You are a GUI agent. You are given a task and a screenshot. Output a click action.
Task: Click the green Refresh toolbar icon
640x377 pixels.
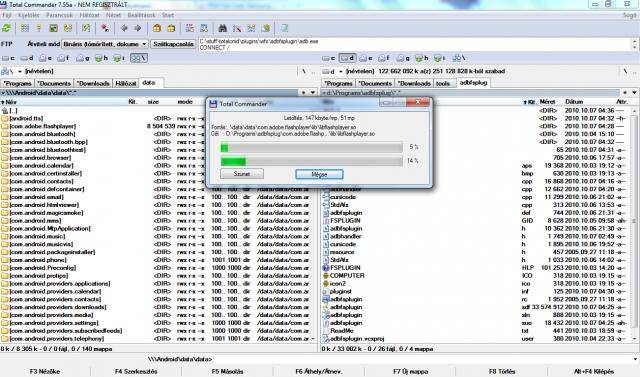click(7, 28)
